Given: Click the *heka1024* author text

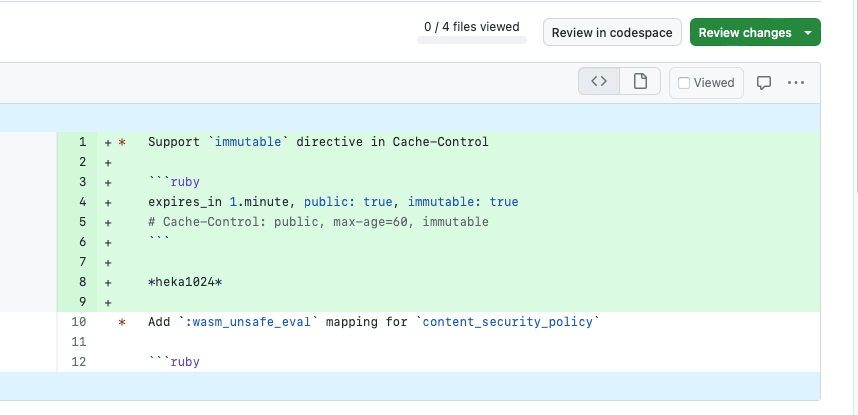Looking at the screenshot, I should coord(185,282).
